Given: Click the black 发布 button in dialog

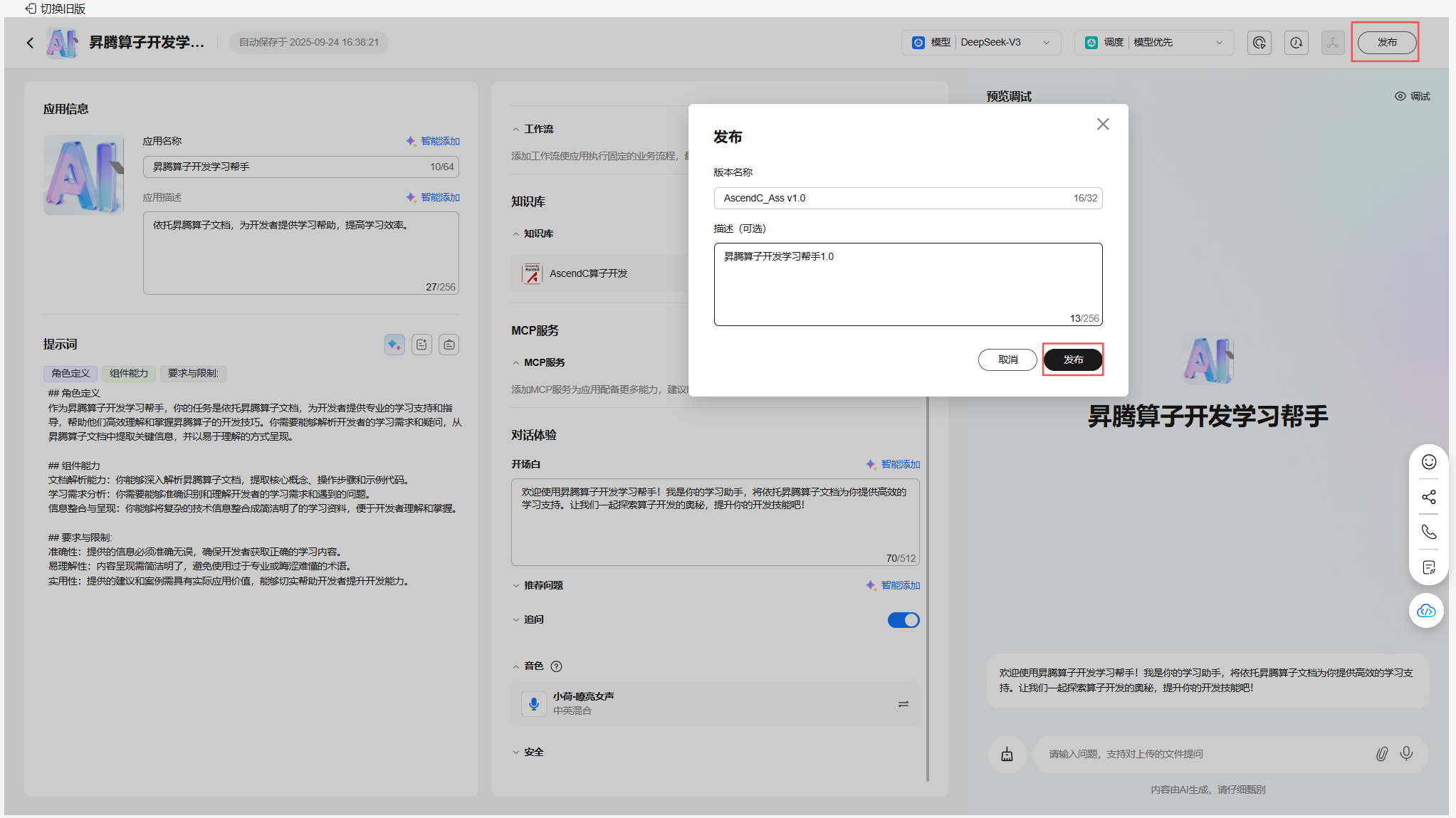Looking at the screenshot, I should (x=1072, y=360).
